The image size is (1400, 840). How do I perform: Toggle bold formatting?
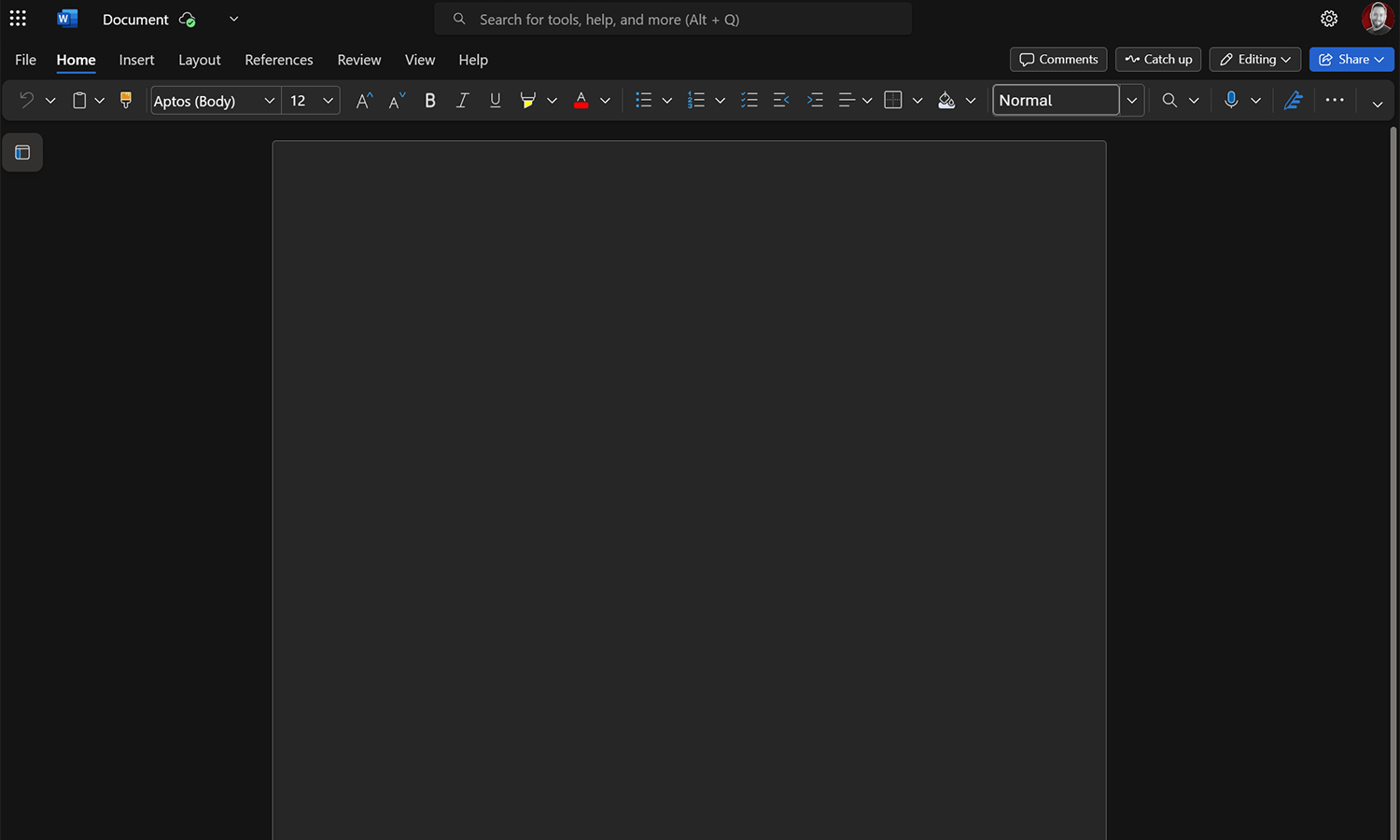pos(429,100)
